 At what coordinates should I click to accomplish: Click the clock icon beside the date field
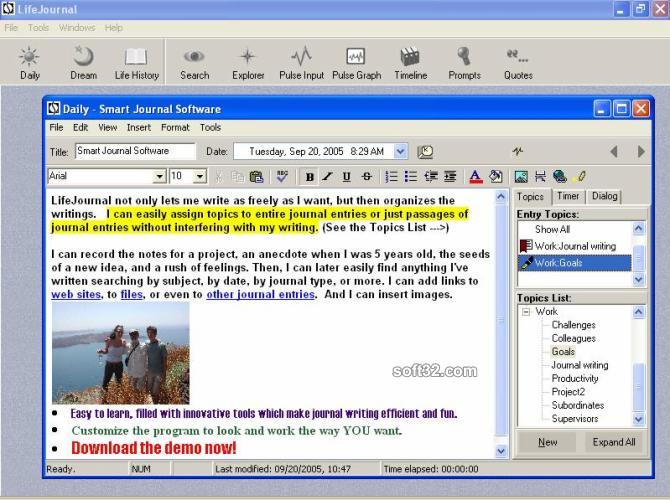pyautogui.click(x=425, y=152)
